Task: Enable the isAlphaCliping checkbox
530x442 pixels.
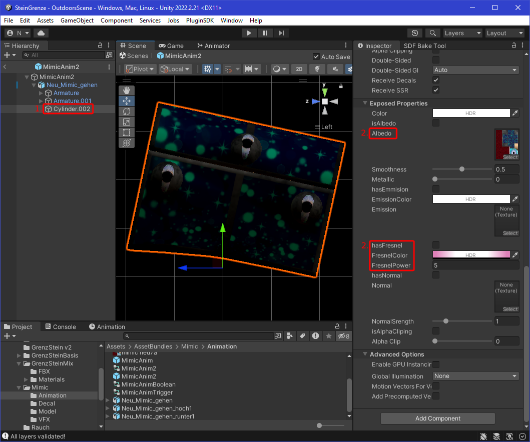Action: [436, 331]
